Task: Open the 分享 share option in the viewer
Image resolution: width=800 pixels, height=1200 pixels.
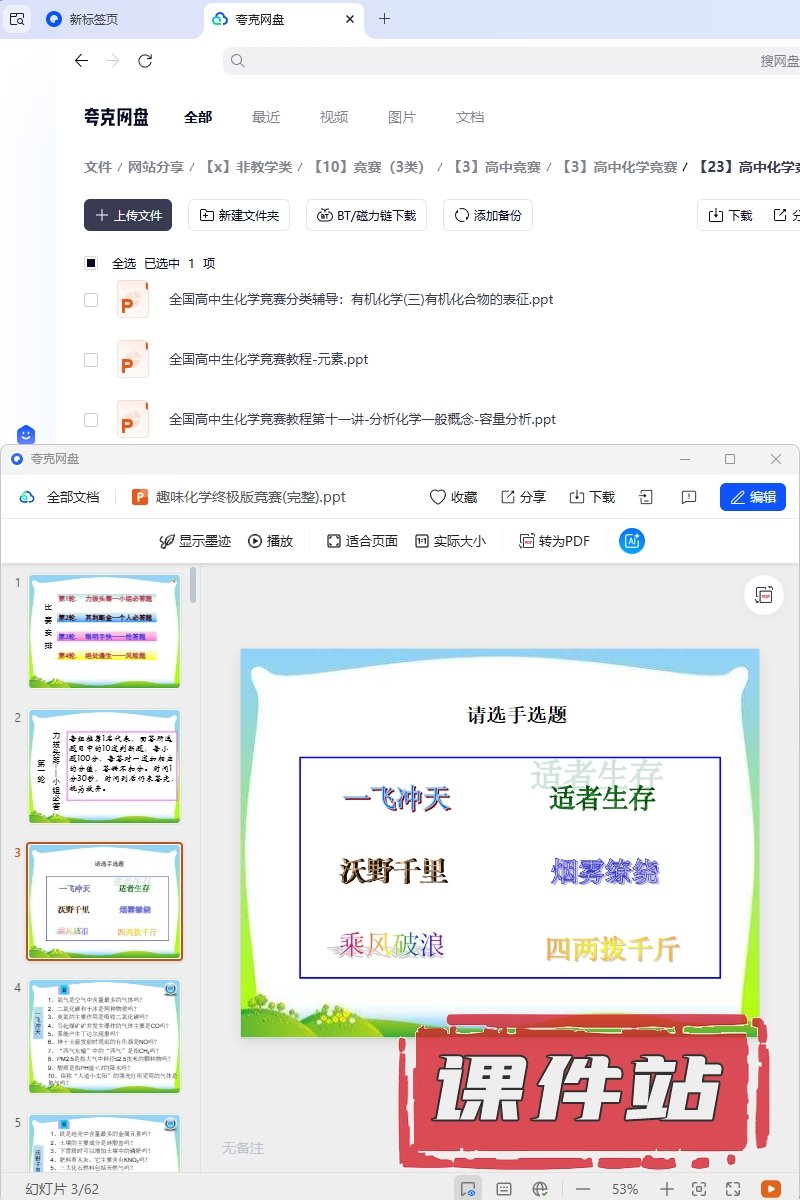Action: pos(523,497)
